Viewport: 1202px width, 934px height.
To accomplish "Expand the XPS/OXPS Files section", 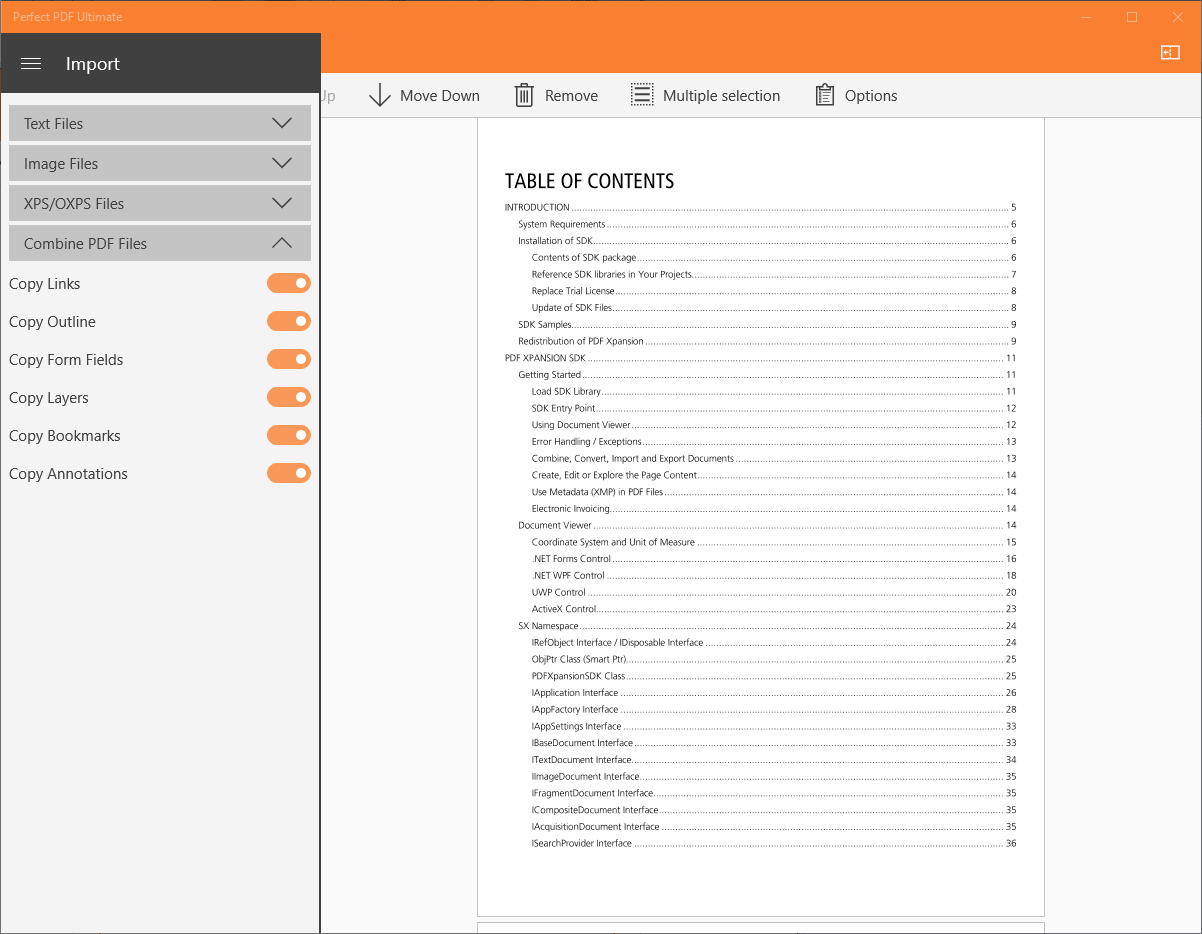I will pos(159,202).
